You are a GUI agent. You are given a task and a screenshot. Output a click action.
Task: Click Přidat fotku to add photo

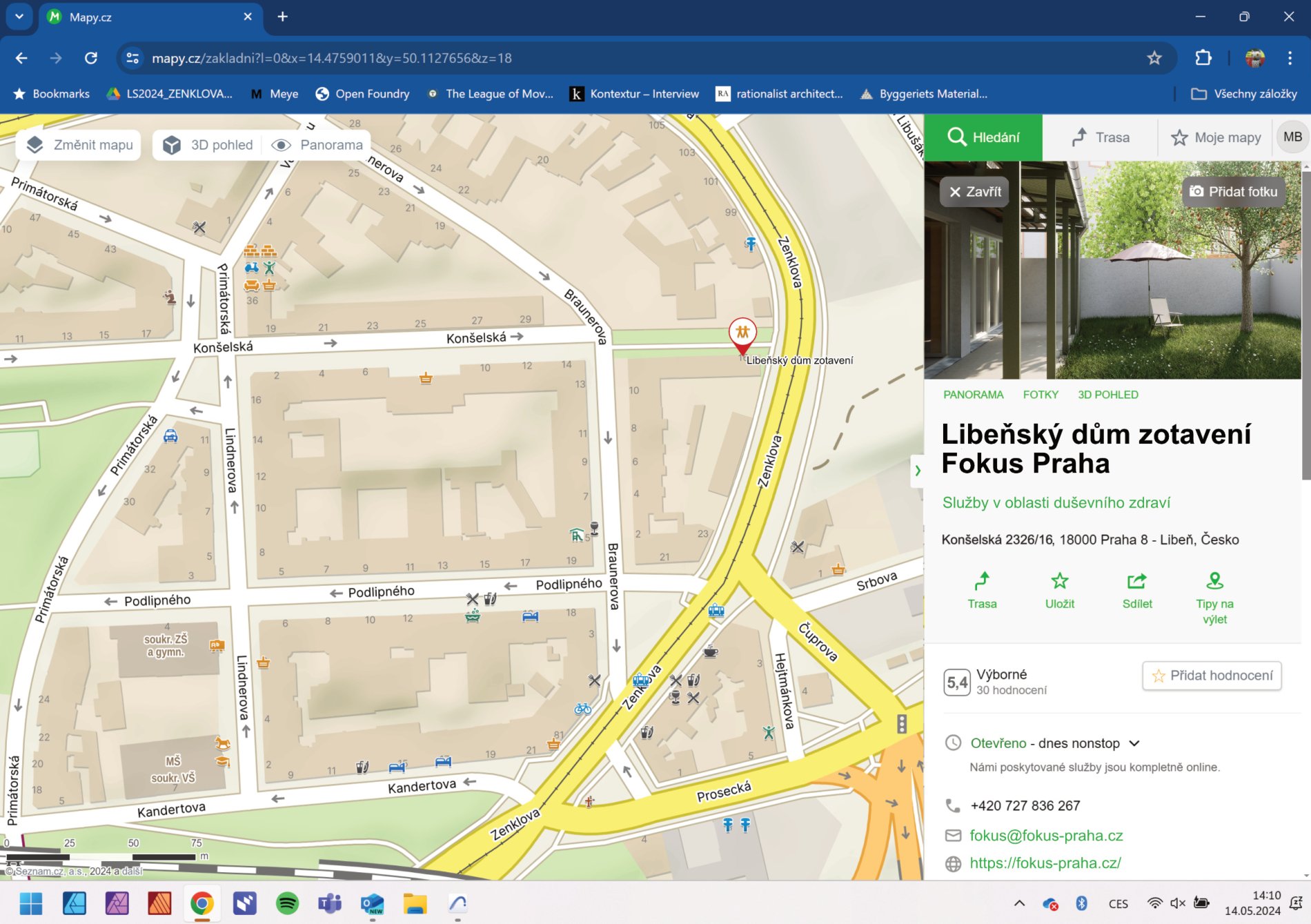1234,192
